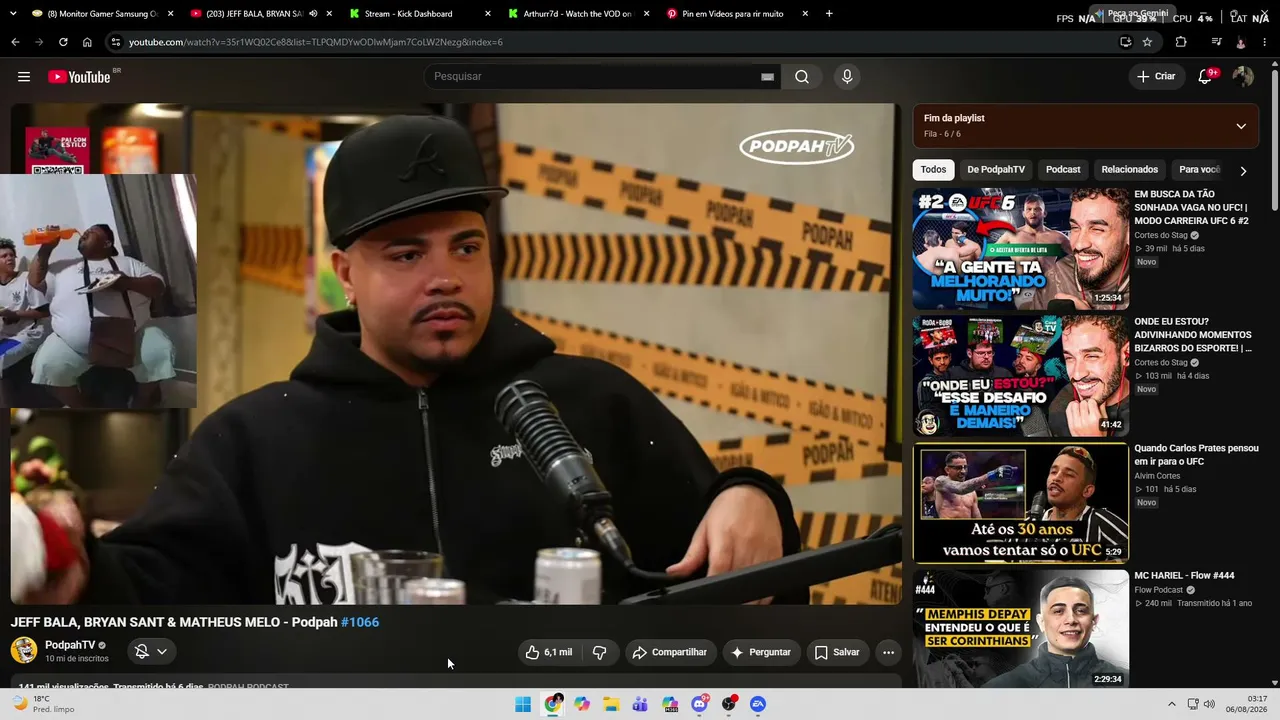
Task: Close the Pinterest tab
Action: (803, 14)
